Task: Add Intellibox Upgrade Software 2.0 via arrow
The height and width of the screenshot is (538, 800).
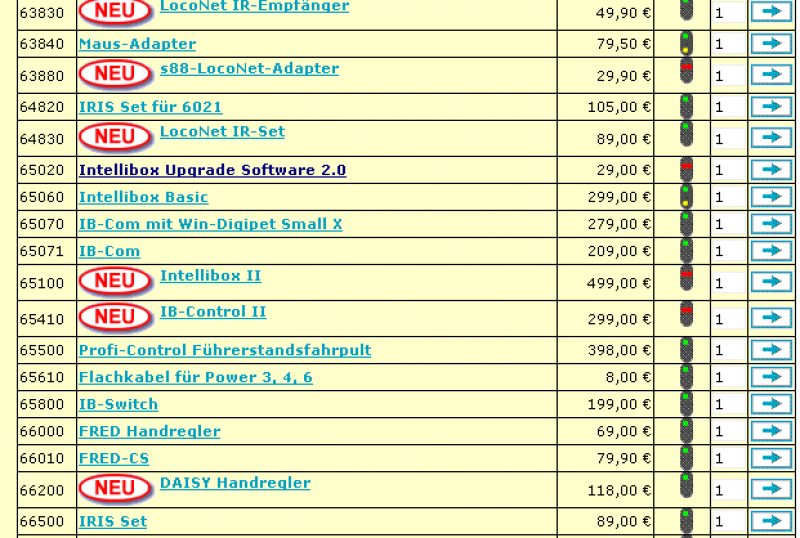Action: point(771,170)
